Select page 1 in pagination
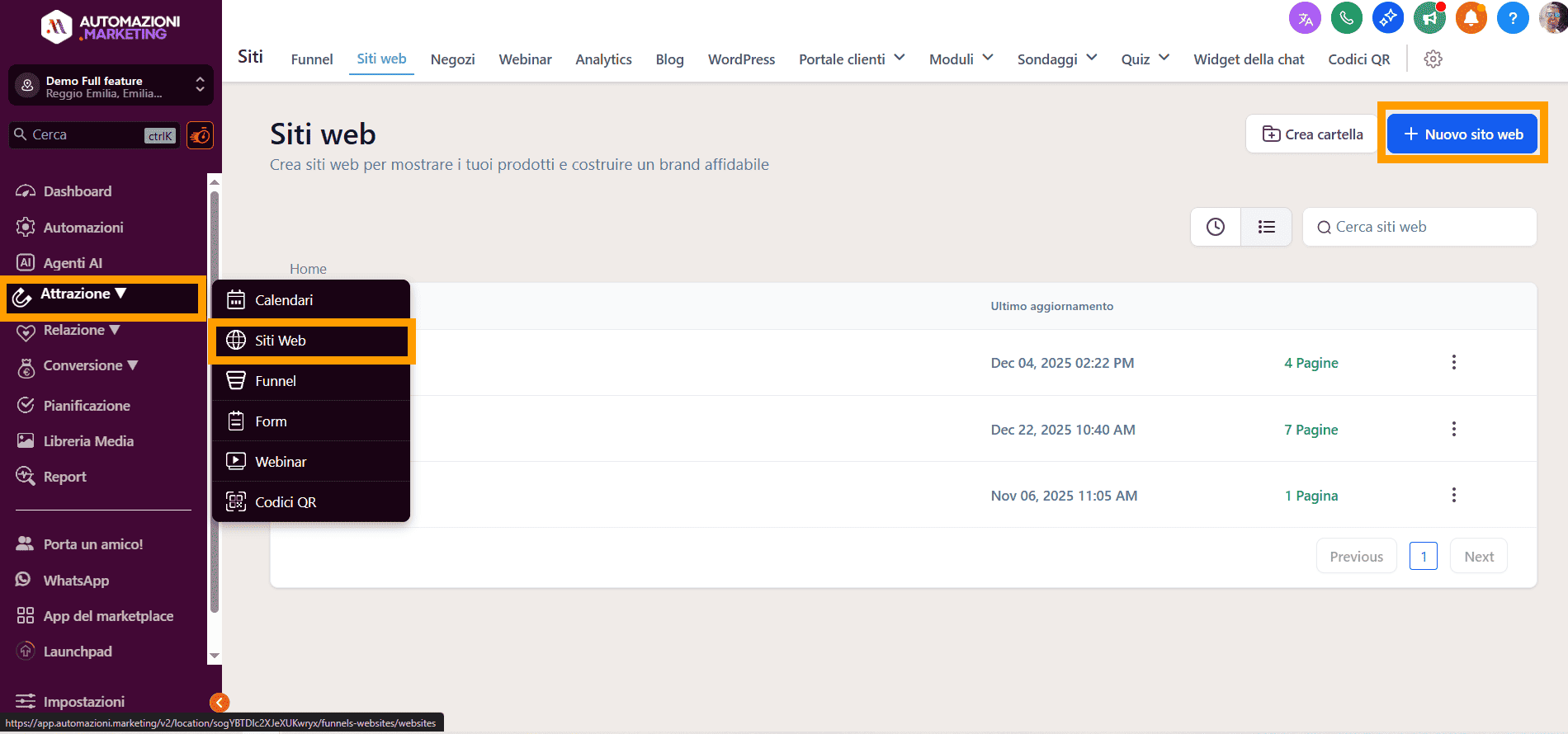Screen dimensions: 1568x734 click(x=1424, y=557)
